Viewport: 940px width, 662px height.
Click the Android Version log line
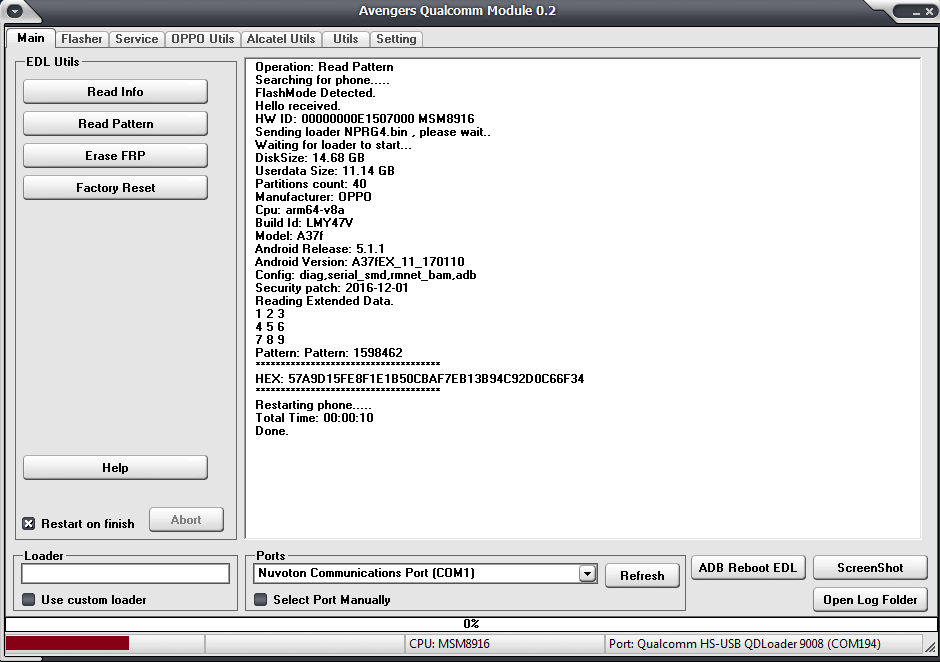click(360, 262)
